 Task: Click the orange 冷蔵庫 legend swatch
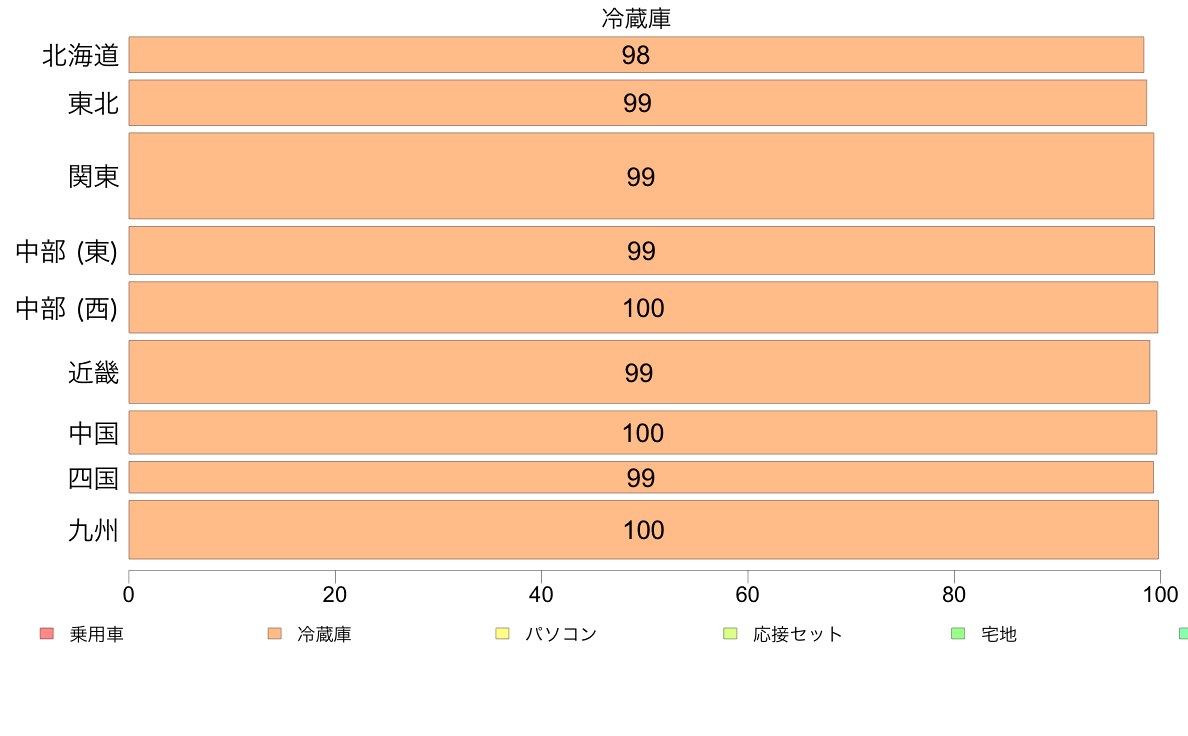pos(274,634)
